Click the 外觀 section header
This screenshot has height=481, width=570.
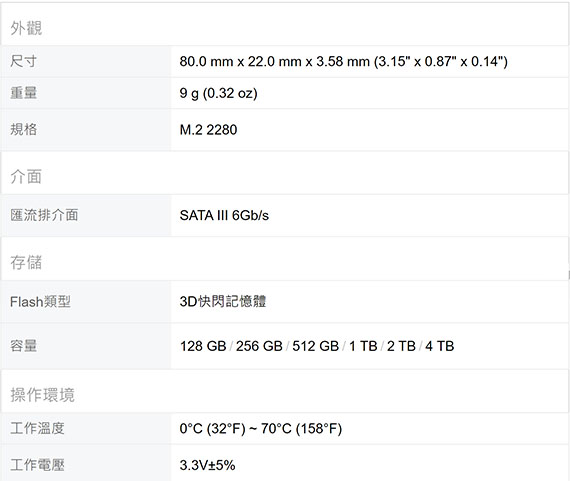pos(26,28)
